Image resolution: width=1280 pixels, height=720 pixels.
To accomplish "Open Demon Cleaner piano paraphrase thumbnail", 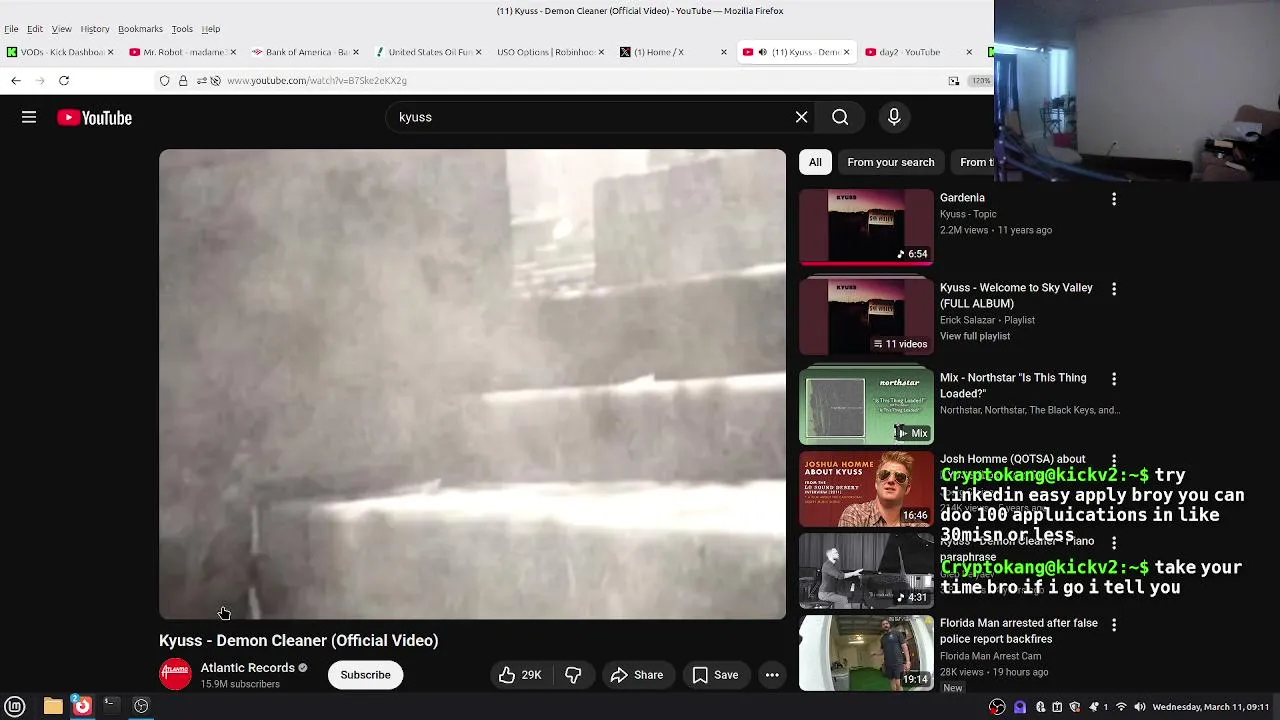I will pos(866,570).
